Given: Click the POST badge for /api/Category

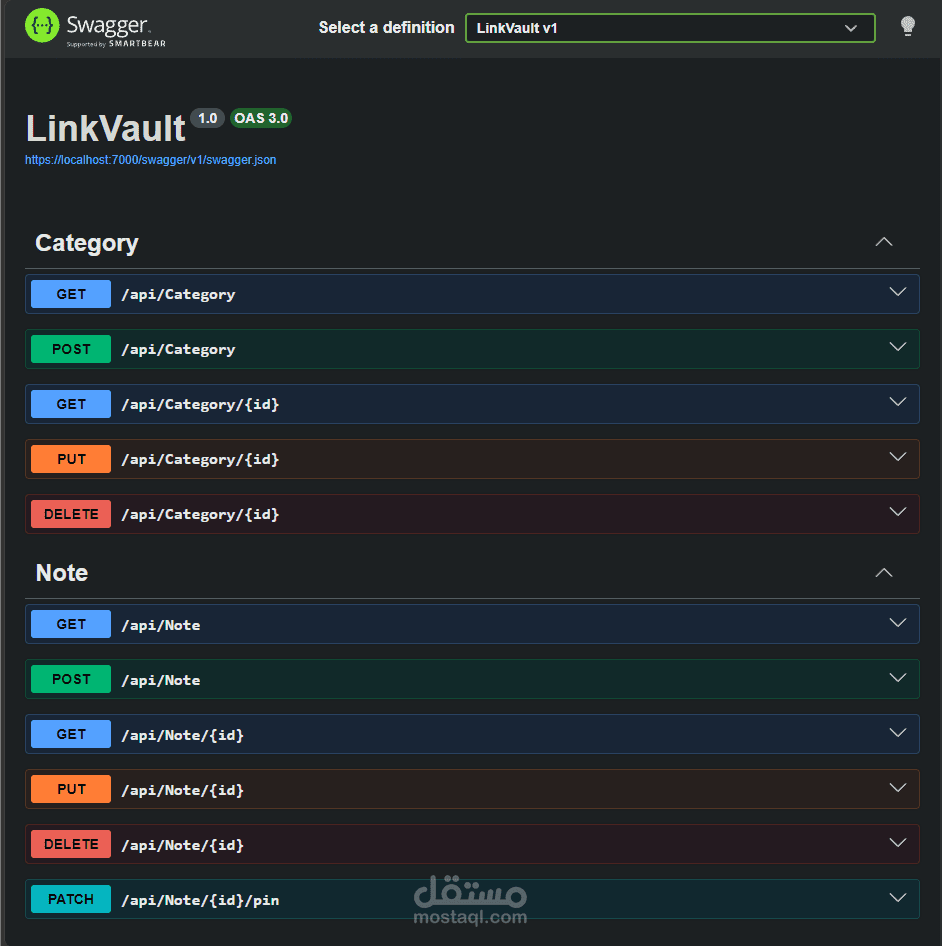Looking at the screenshot, I should (x=71, y=349).
